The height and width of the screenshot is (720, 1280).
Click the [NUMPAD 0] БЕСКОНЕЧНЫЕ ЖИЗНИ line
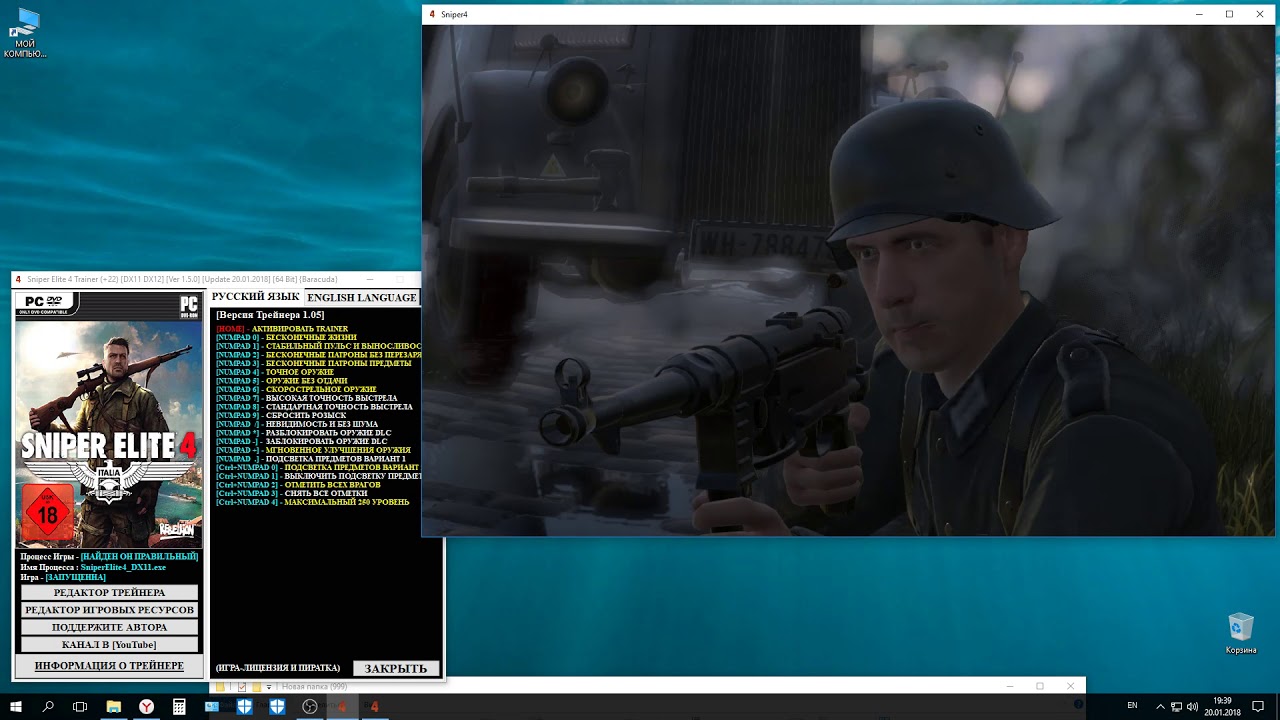pyautogui.click(x=286, y=338)
